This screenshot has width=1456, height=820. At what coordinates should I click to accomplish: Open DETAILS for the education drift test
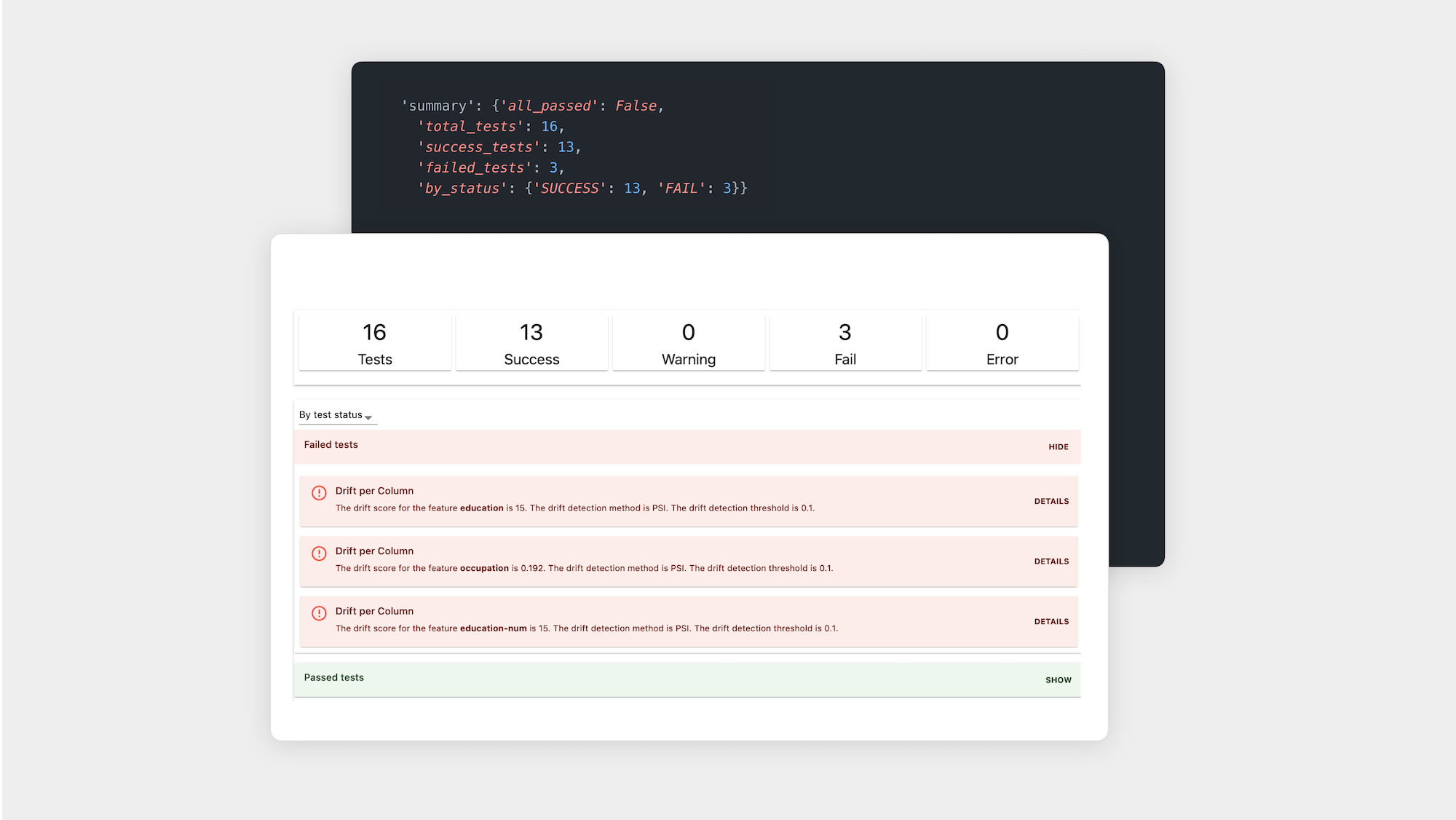click(x=1051, y=502)
